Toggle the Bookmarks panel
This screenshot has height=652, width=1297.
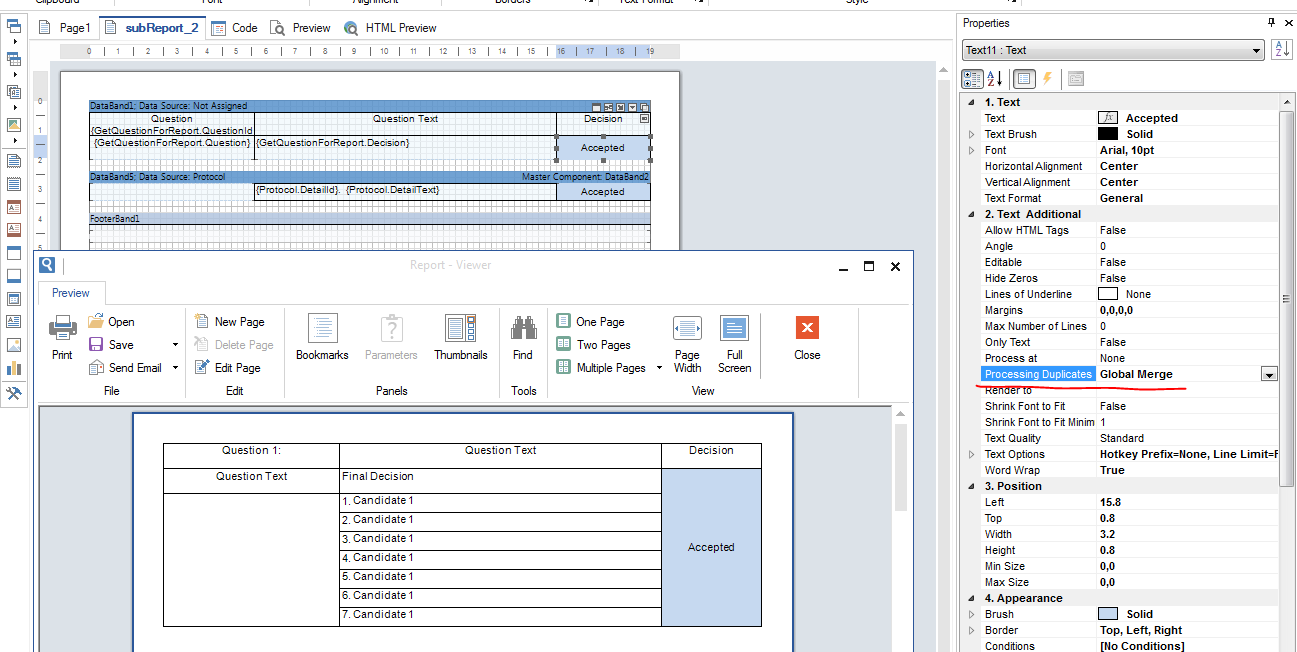point(322,337)
